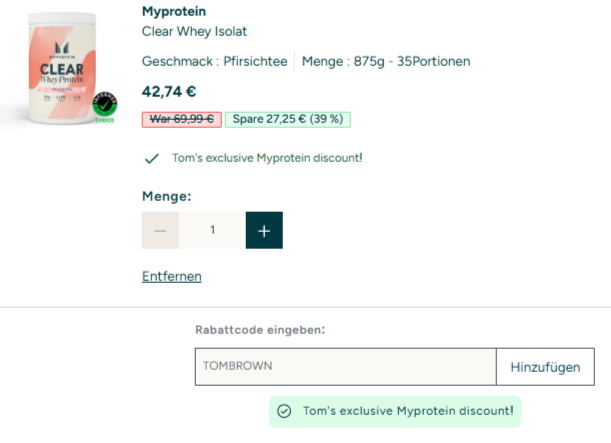Click the Rabattcode eingeben label
This screenshot has height=443, width=611.
[260, 329]
